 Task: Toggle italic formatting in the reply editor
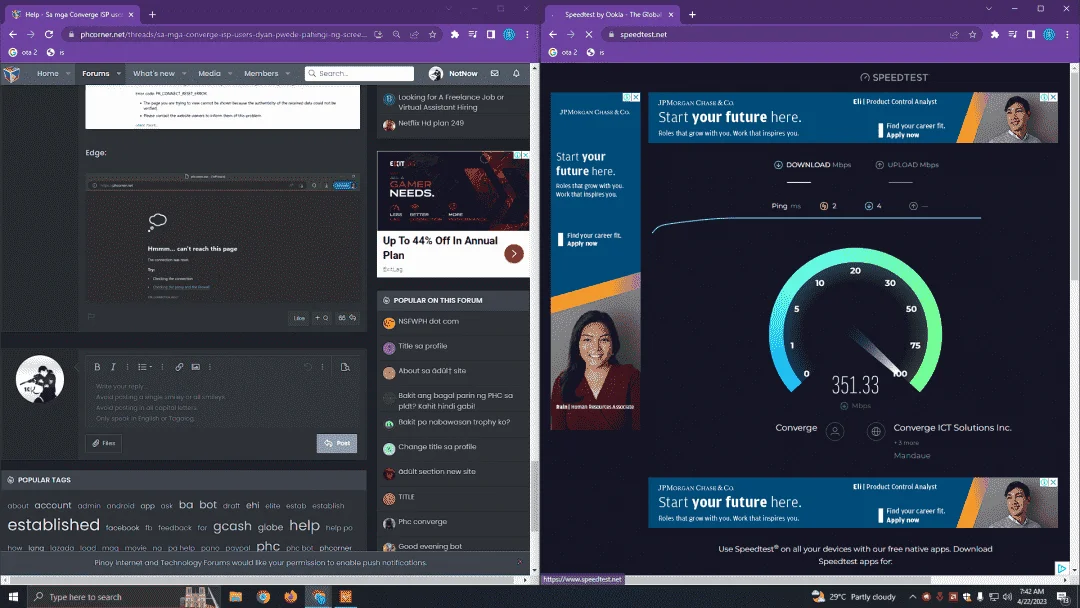[113, 367]
